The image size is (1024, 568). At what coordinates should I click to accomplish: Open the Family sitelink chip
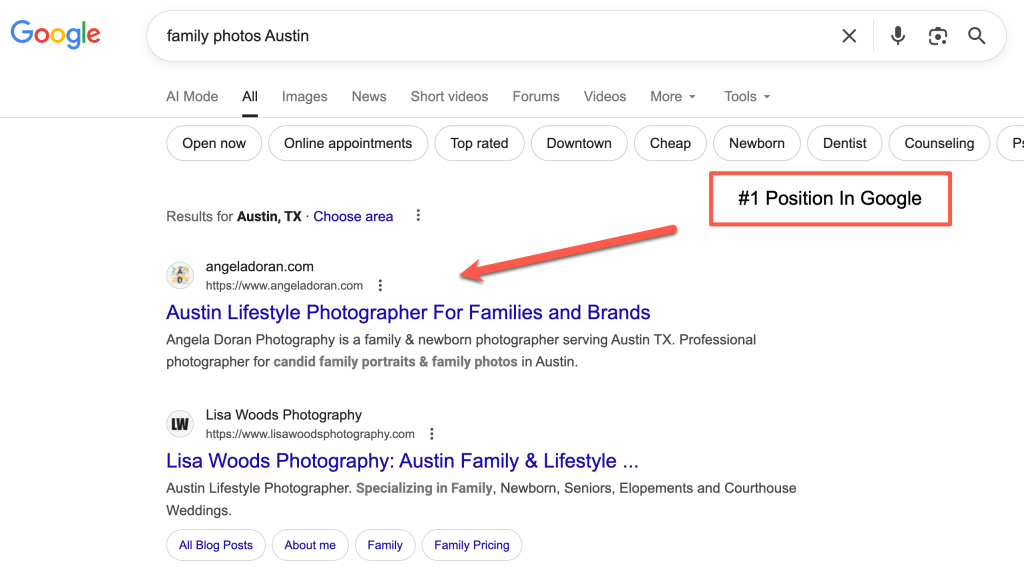tap(385, 545)
